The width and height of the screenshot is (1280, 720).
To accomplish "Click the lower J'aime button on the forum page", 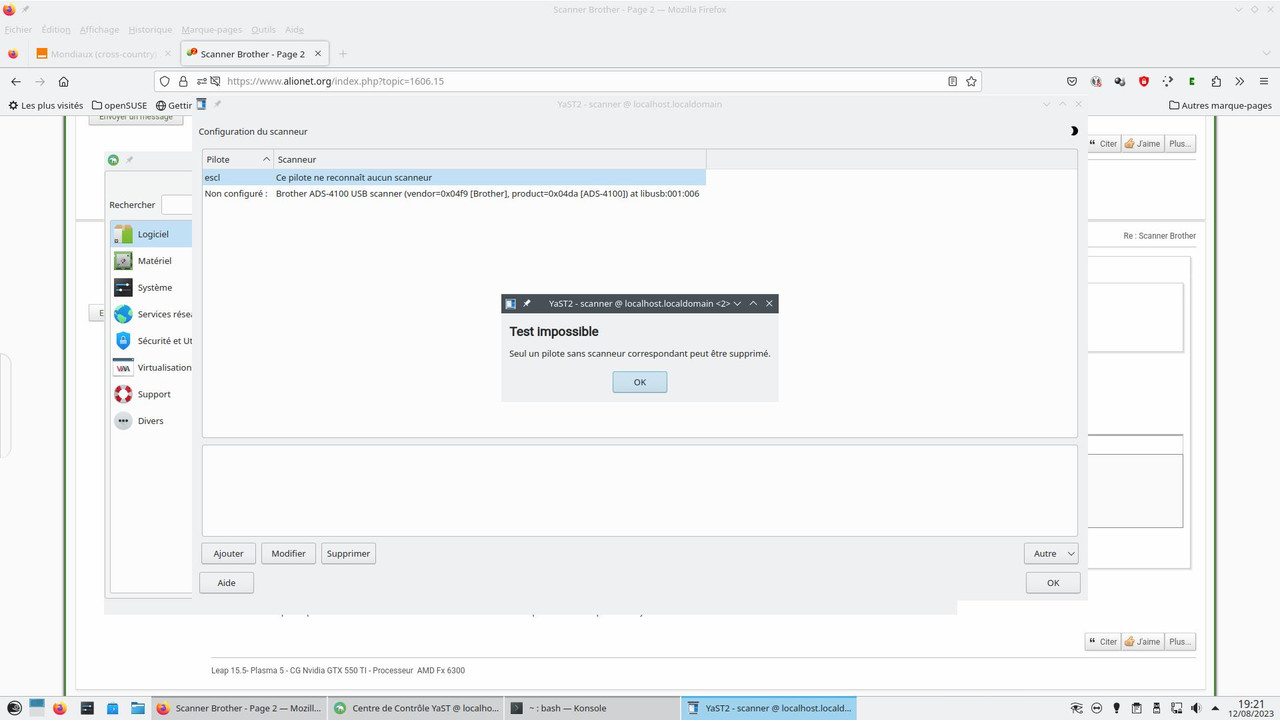I will point(1142,641).
